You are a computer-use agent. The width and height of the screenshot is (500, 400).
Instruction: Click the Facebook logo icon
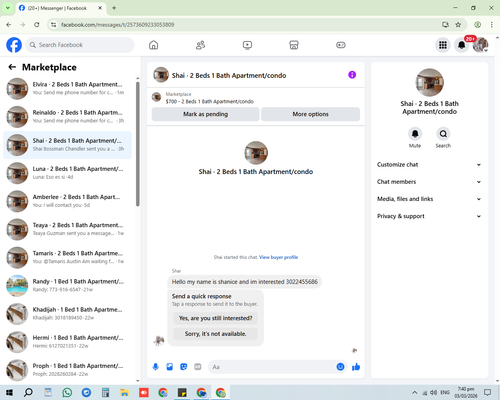[x=14, y=45]
